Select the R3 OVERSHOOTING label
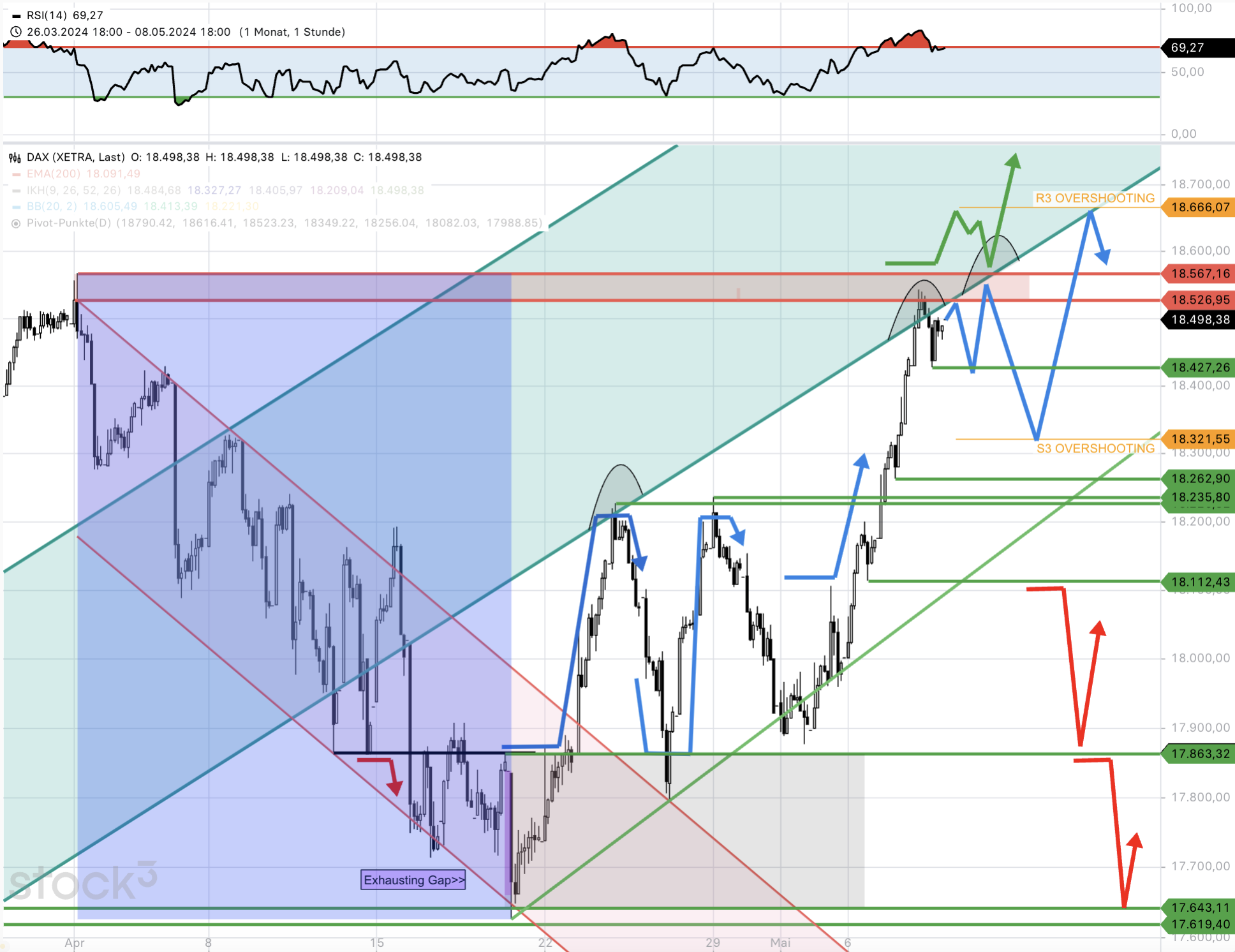This screenshot has width=1235, height=952. point(1095,198)
